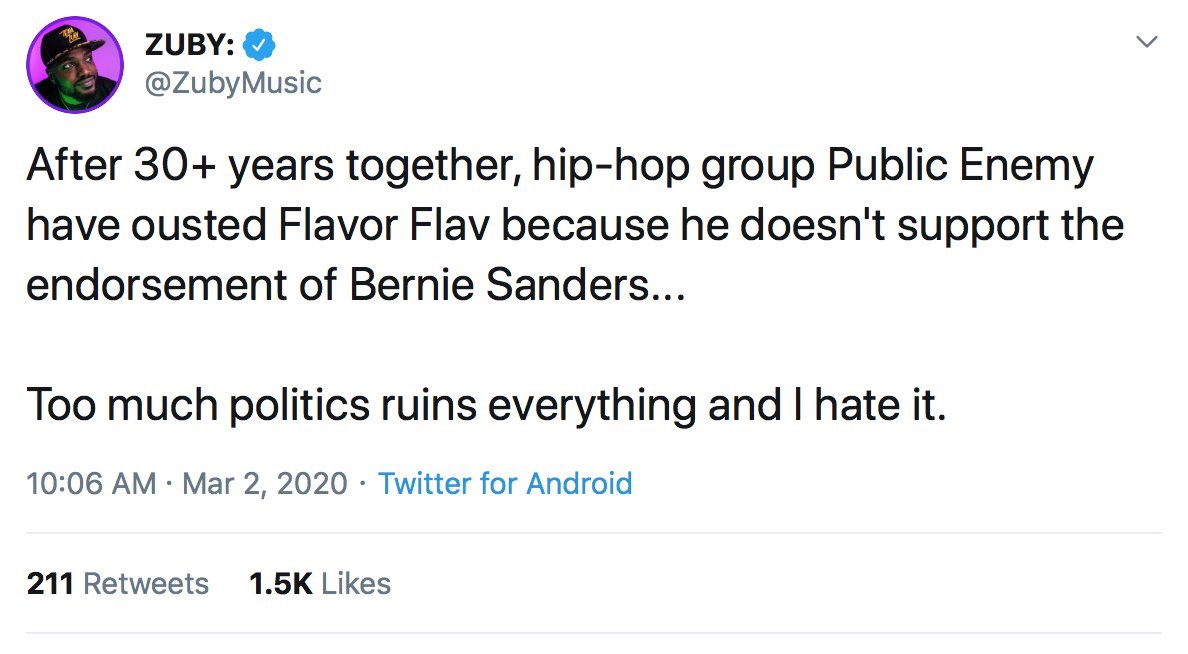1188x654 pixels.
Task: Expand the tweet options chevron menu
Action: coord(1147,42)
